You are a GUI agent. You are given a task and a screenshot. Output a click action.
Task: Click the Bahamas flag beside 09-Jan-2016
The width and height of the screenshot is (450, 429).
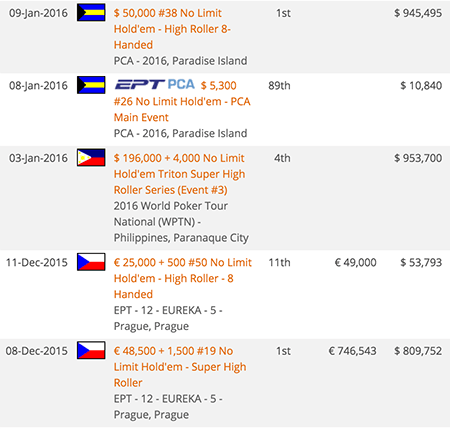(91, 12)
